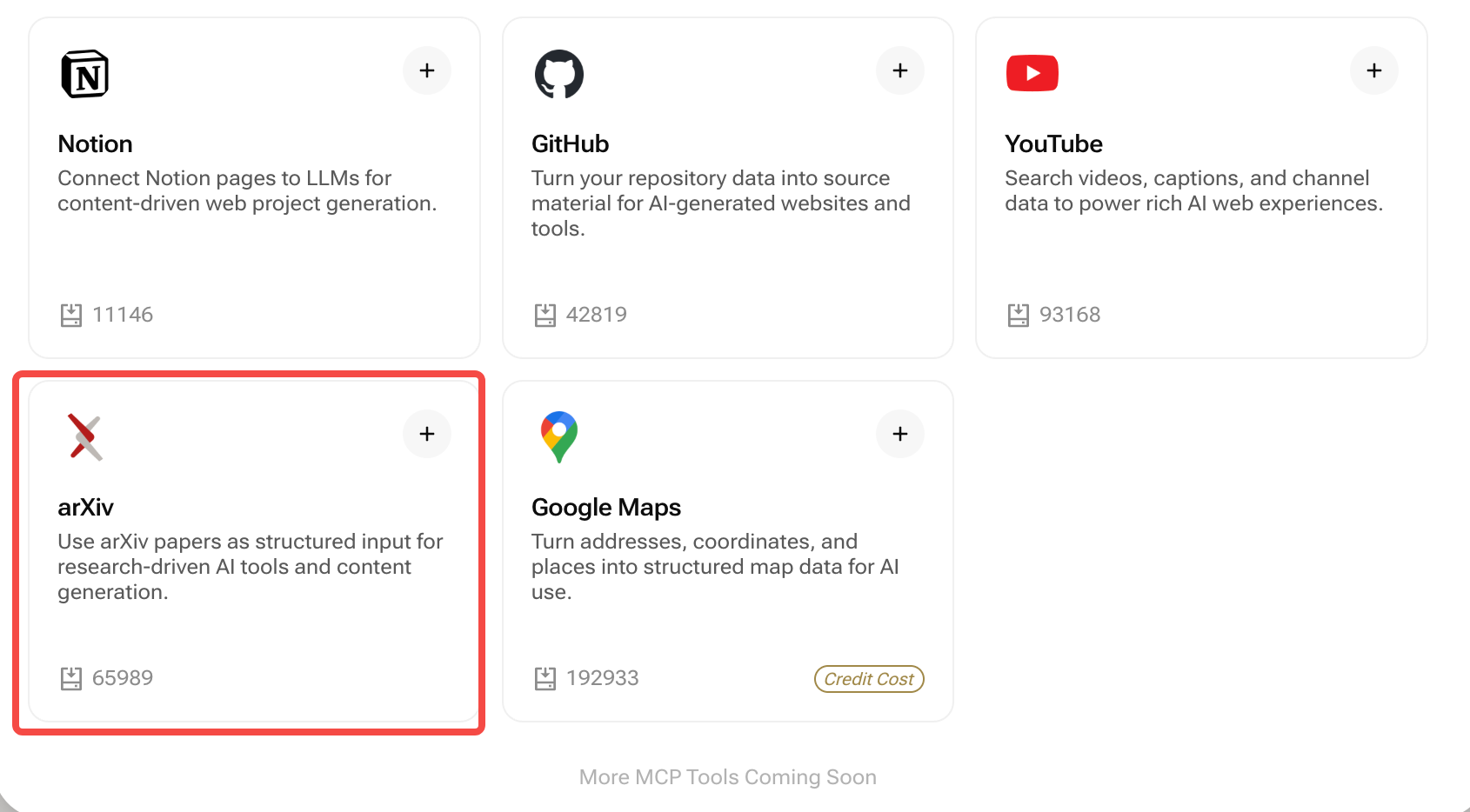This screenshot has width=1470, height=812.
Task: Click the install count icon beside 93168
Action: [x=1018, y=315]
